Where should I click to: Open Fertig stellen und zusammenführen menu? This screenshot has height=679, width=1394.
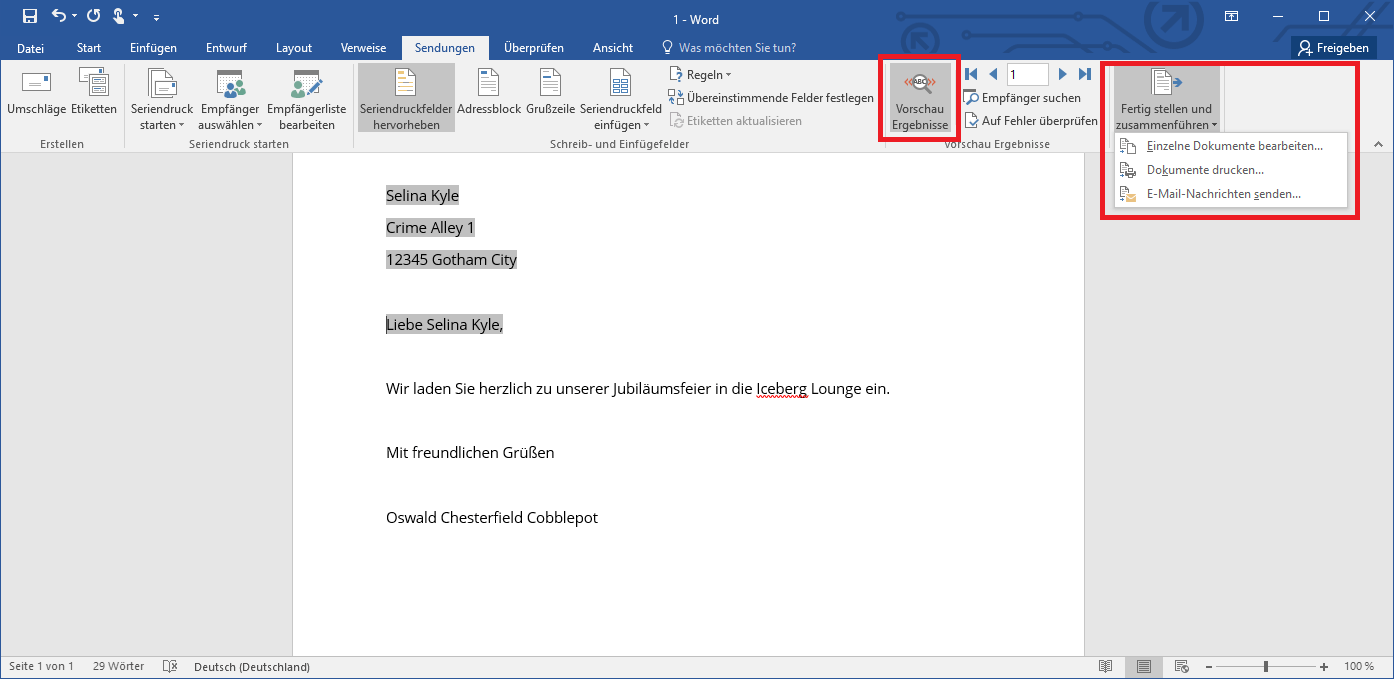point(1165,98)
